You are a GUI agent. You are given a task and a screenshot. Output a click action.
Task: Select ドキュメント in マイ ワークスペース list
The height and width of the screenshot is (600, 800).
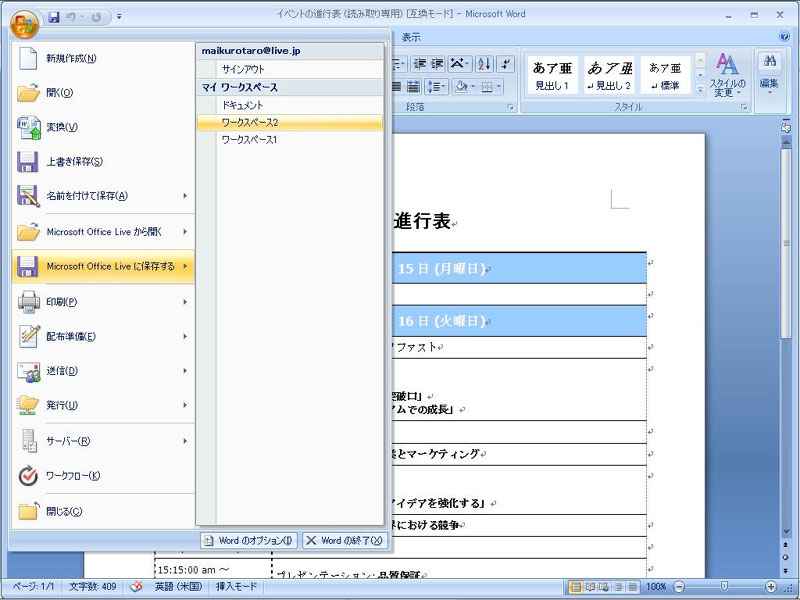(290, 106)
